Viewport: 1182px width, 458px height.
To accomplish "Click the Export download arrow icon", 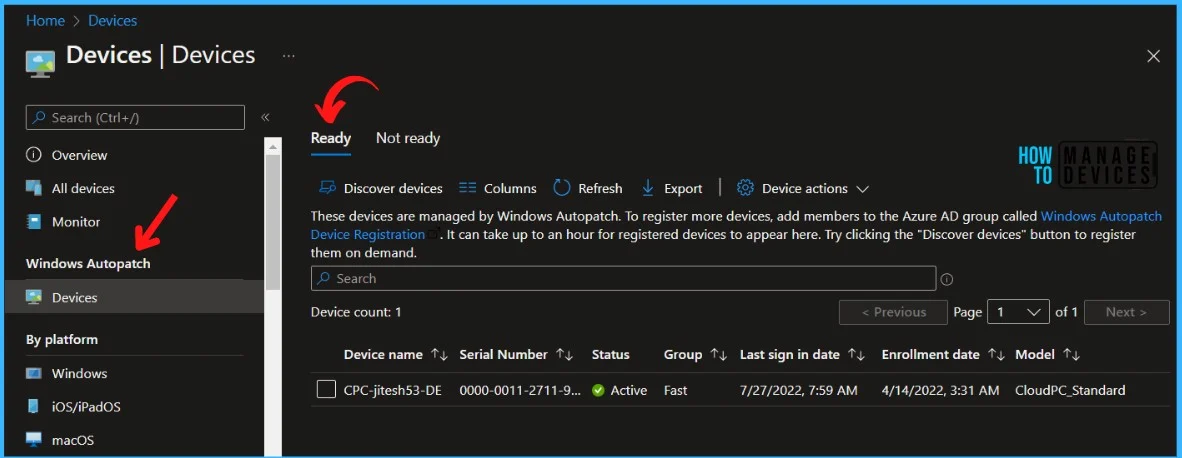I will click(x=648, y=188).
